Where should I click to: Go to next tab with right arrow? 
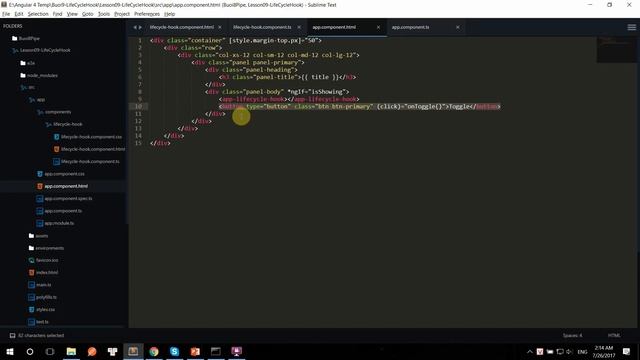(x=140, y=27)
